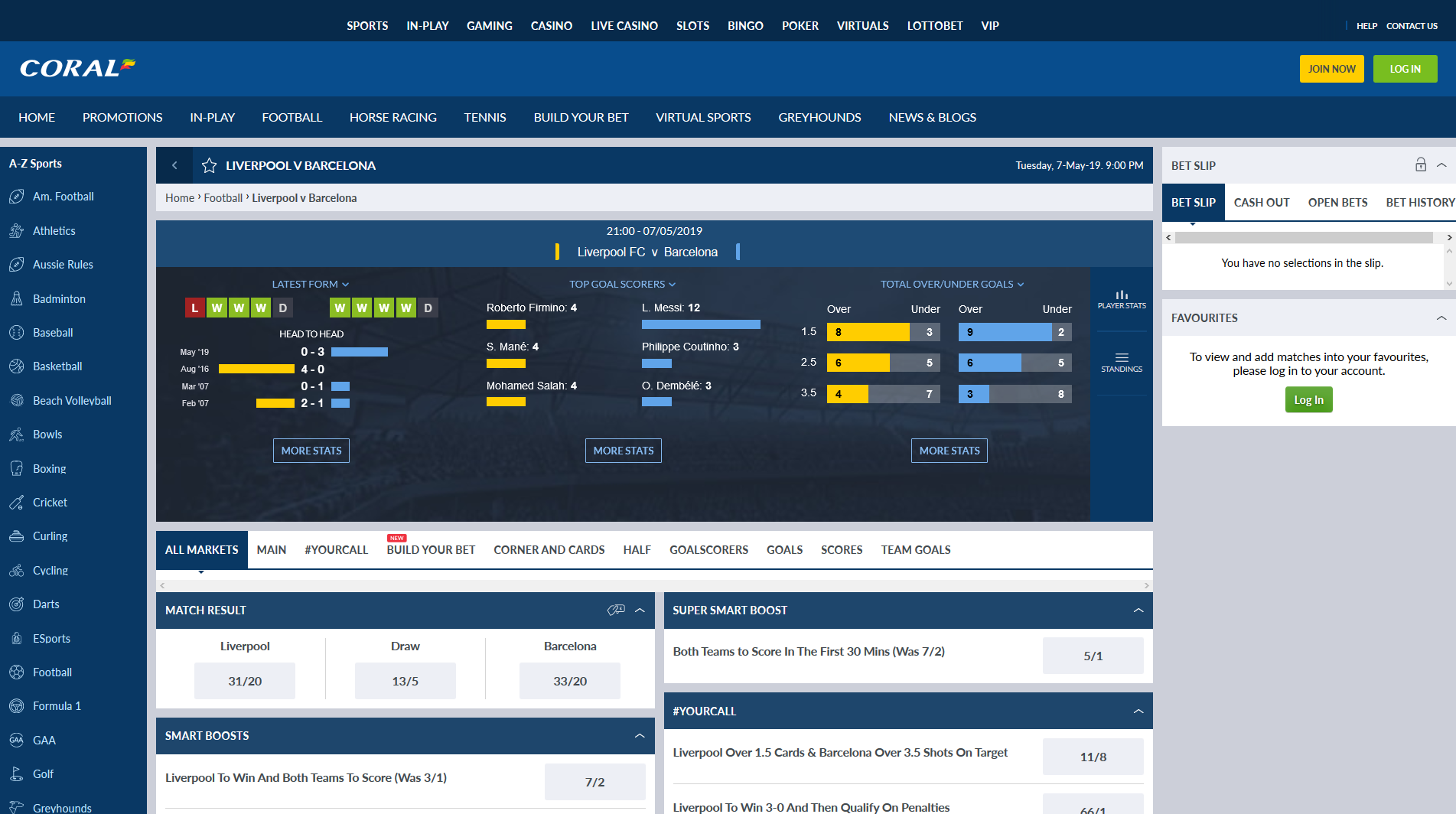The height and width of the screenshot is (814, 1456).
Task: Collapse the Favourites panel
Action: tap(1441, 317)
